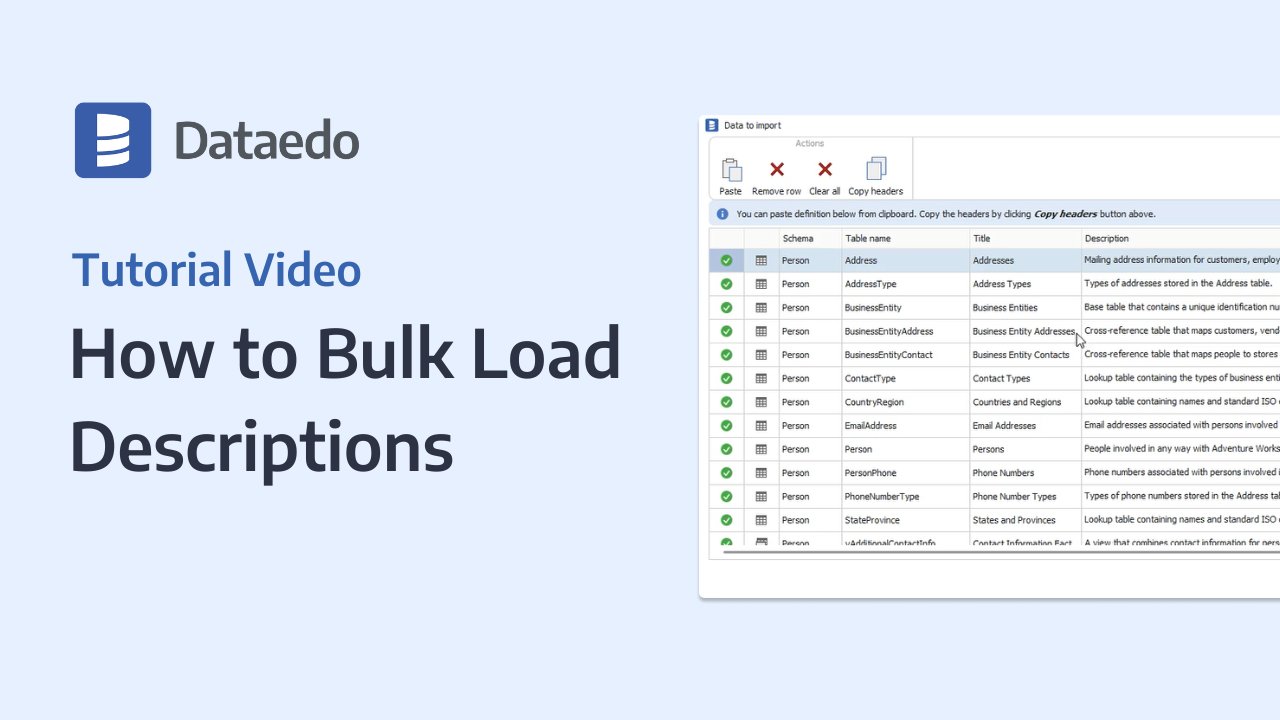Click the Schema column header
Viewport: 1280px width, 720px height.
click(798, 239)
